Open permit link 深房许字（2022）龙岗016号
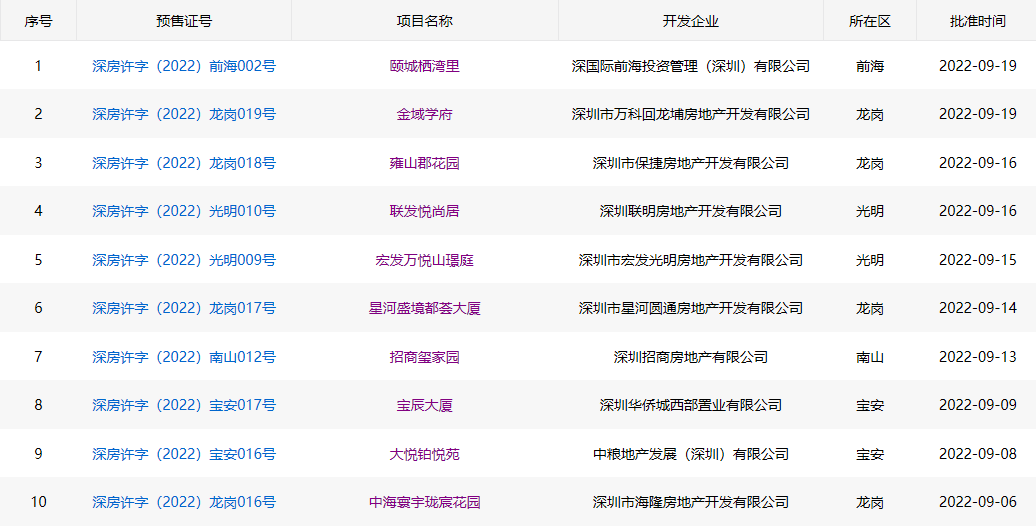The width and height of the screenshot is (1036, 528). (x=184, y=502)
